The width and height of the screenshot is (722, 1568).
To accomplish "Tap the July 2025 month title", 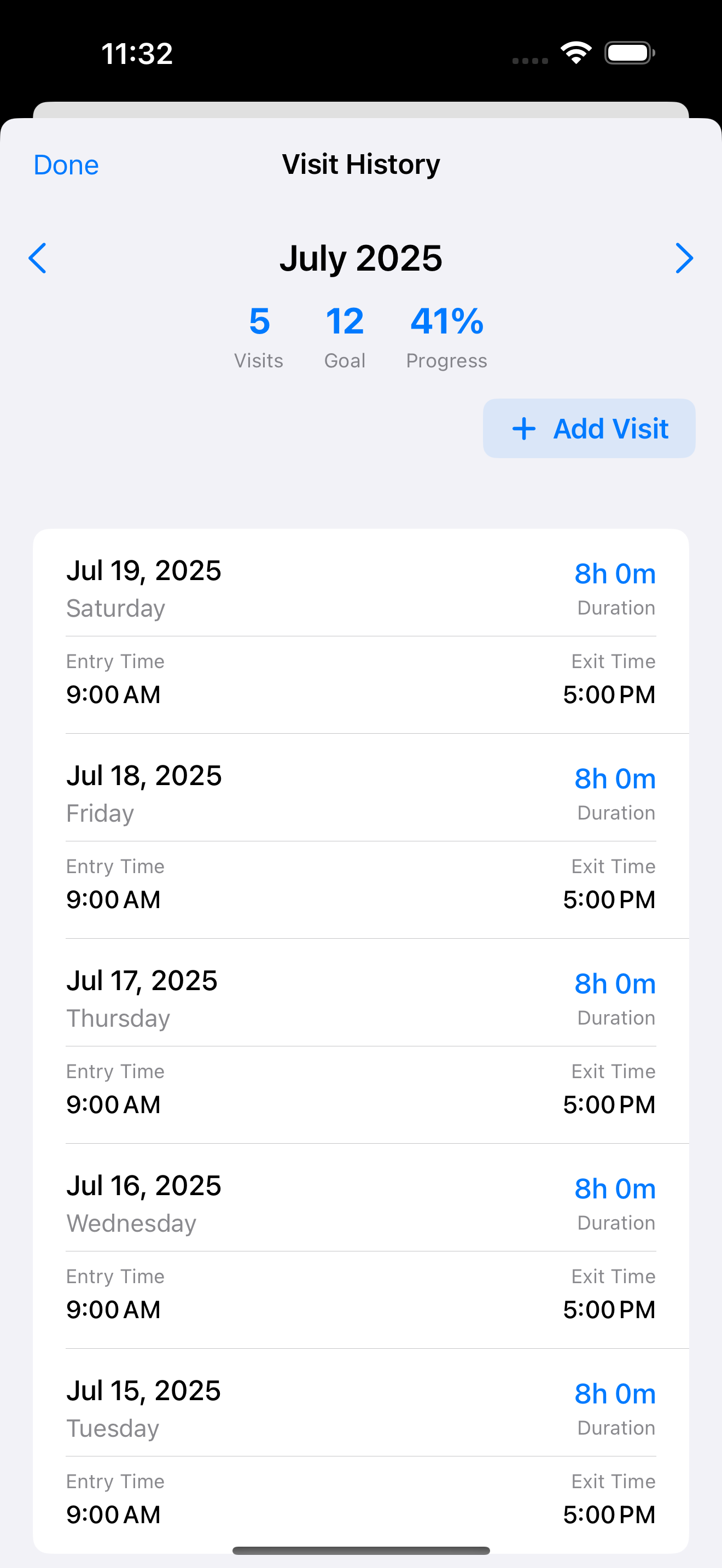I will [x=360, y=258].
